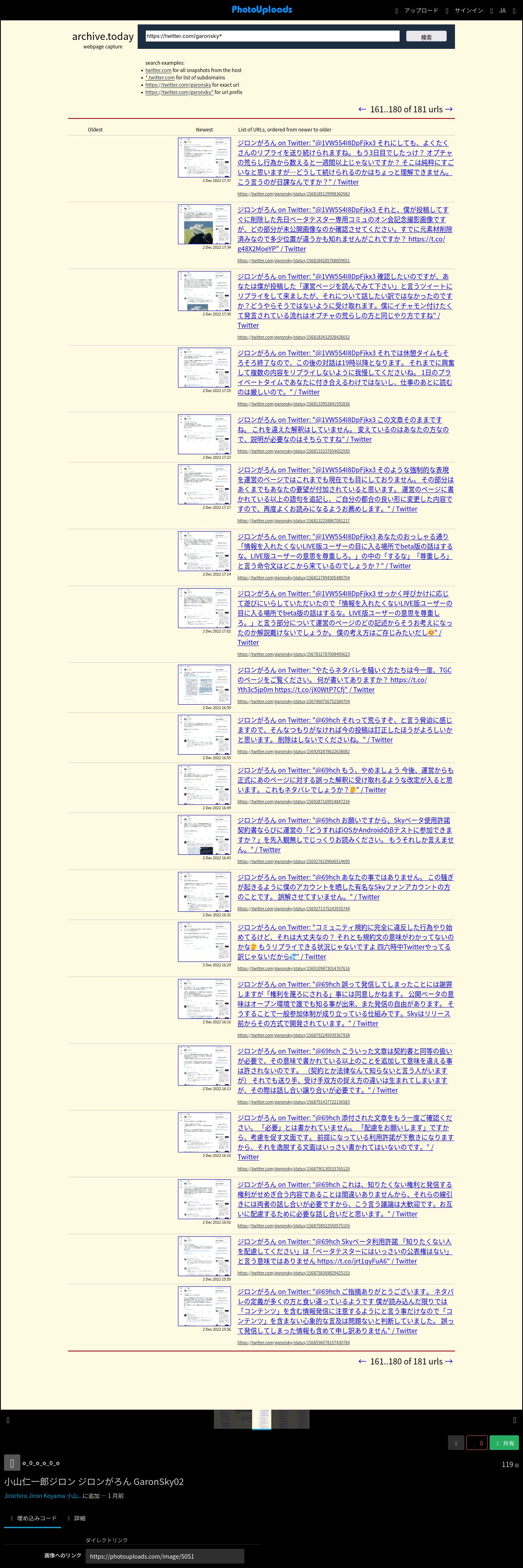Open user profile name o_0_o_o_0_o
Image resolution: width=523 pixels, height=1568 pixels.
(41, 1463)
